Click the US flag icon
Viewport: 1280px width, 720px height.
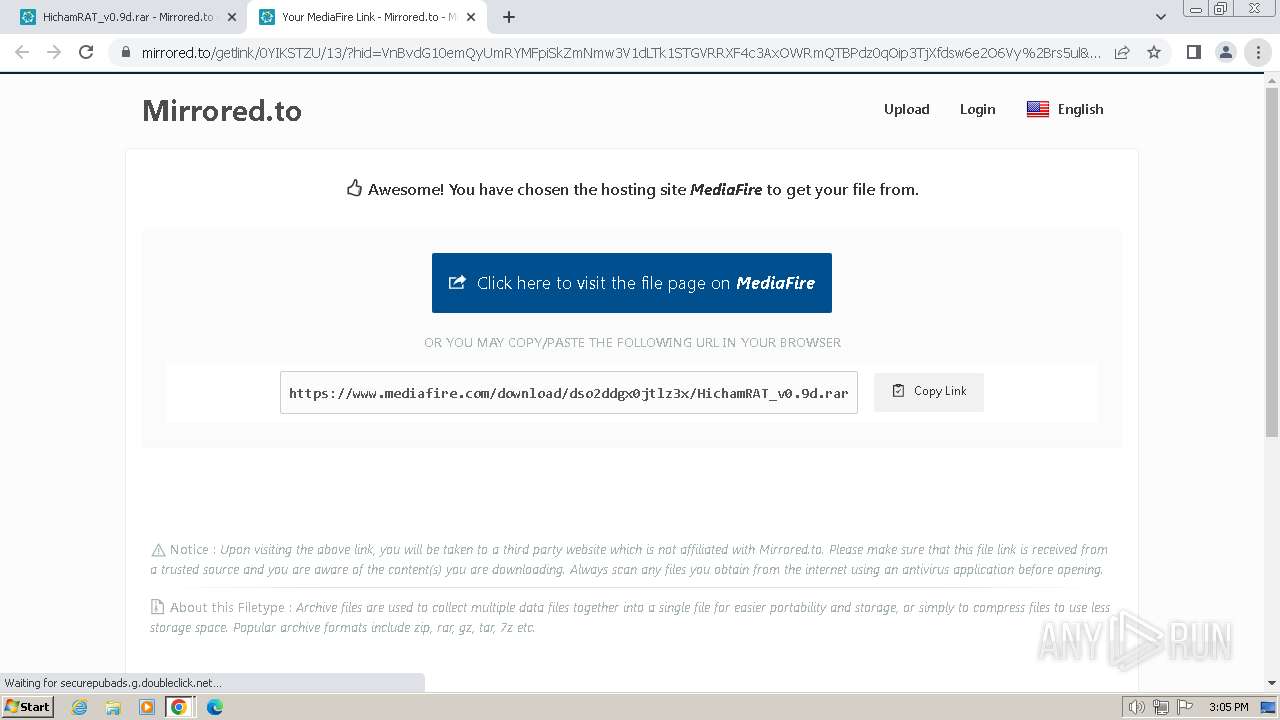(1038, 109)
